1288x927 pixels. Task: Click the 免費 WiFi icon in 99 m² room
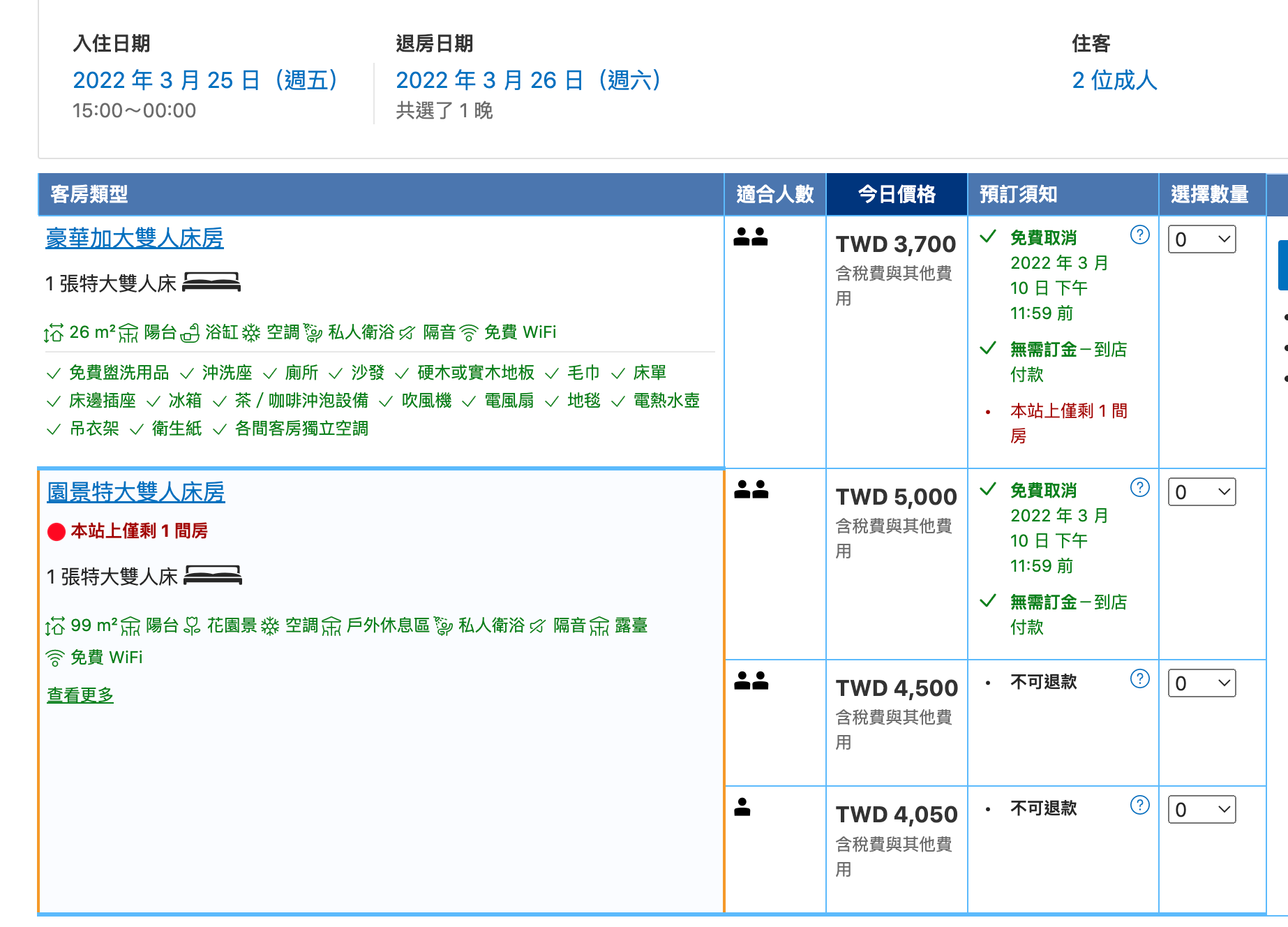click(x=55, y=658)
